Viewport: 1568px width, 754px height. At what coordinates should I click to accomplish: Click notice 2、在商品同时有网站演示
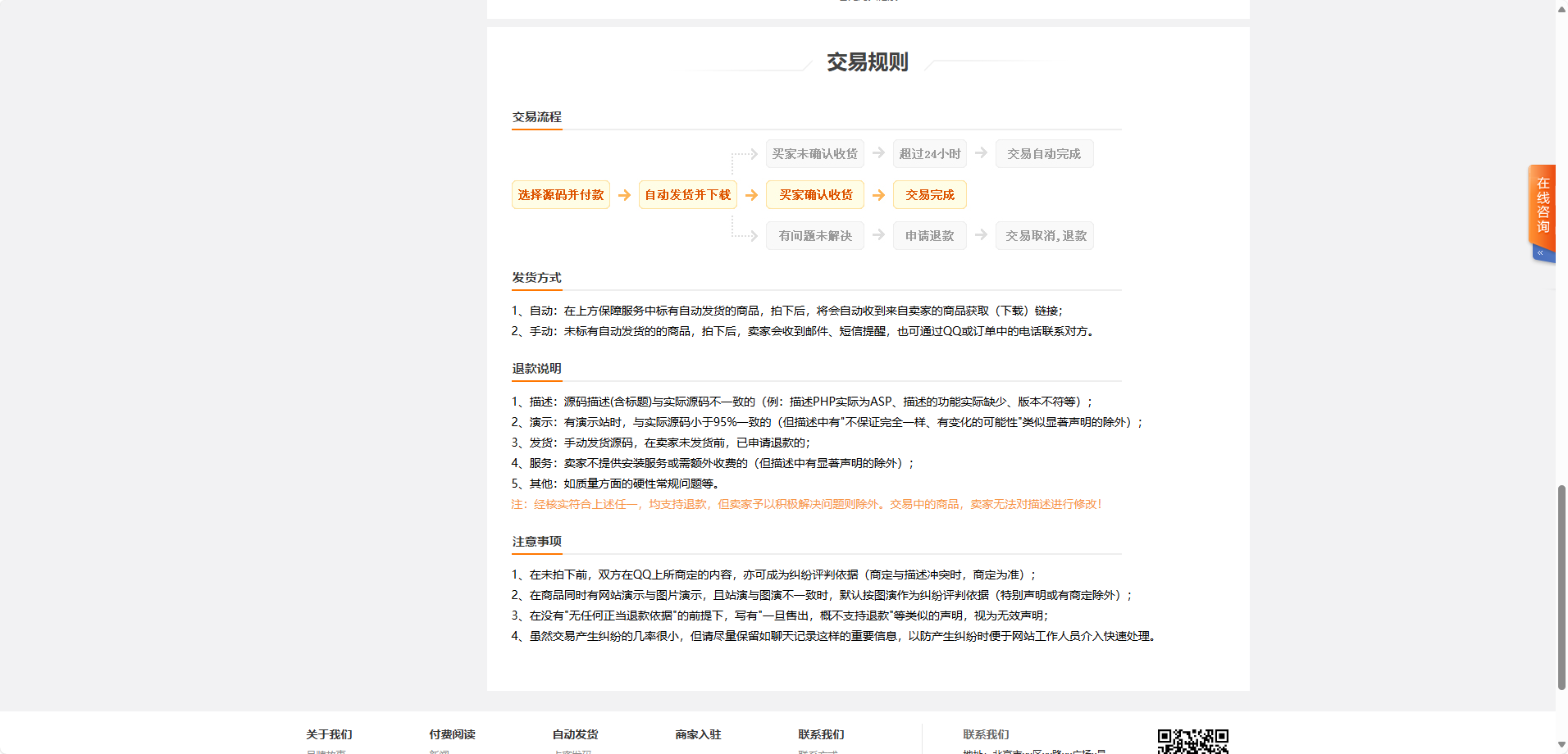coord(823,596)
